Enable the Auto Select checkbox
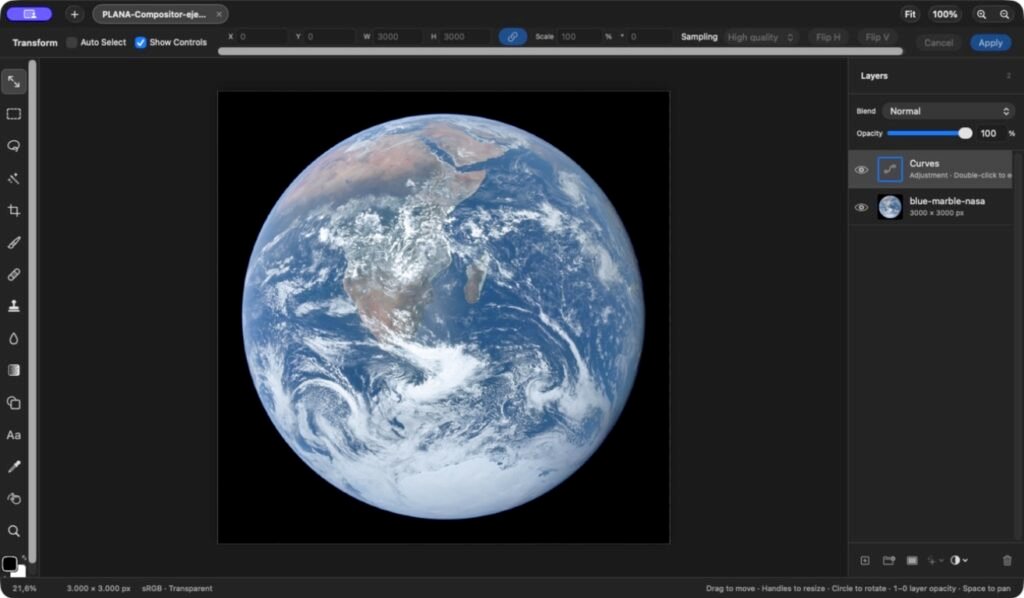The width and height of the screenshot is (1024, 598). click(72, 42)
